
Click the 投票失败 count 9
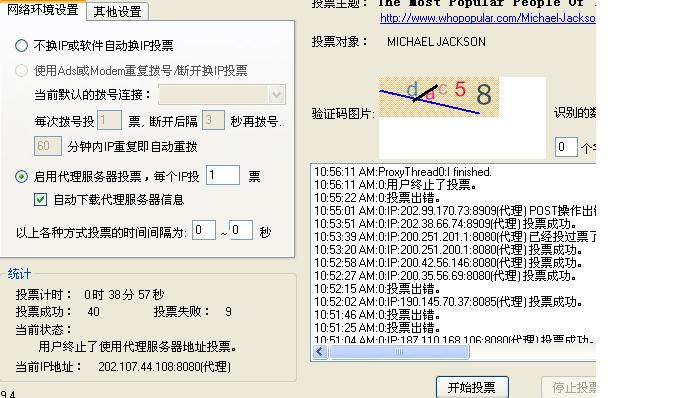(228, 312)
